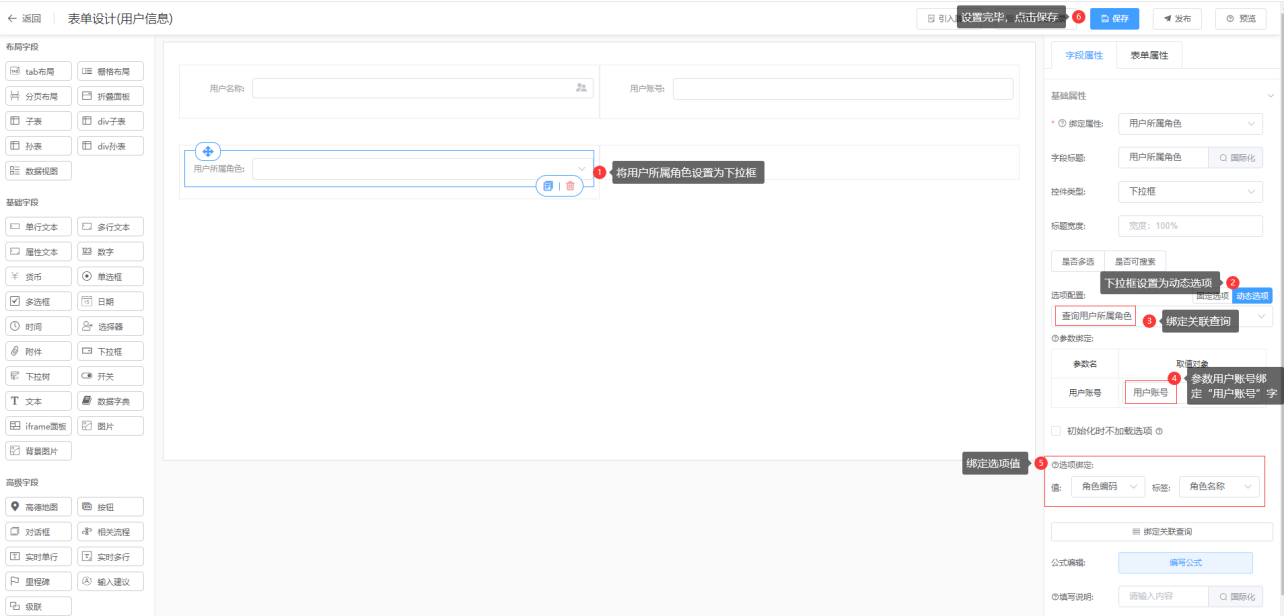Publish the form with 发布
Image resolution: width=1284 pixels, height=616 pixels.
(x=1177, y=18)
